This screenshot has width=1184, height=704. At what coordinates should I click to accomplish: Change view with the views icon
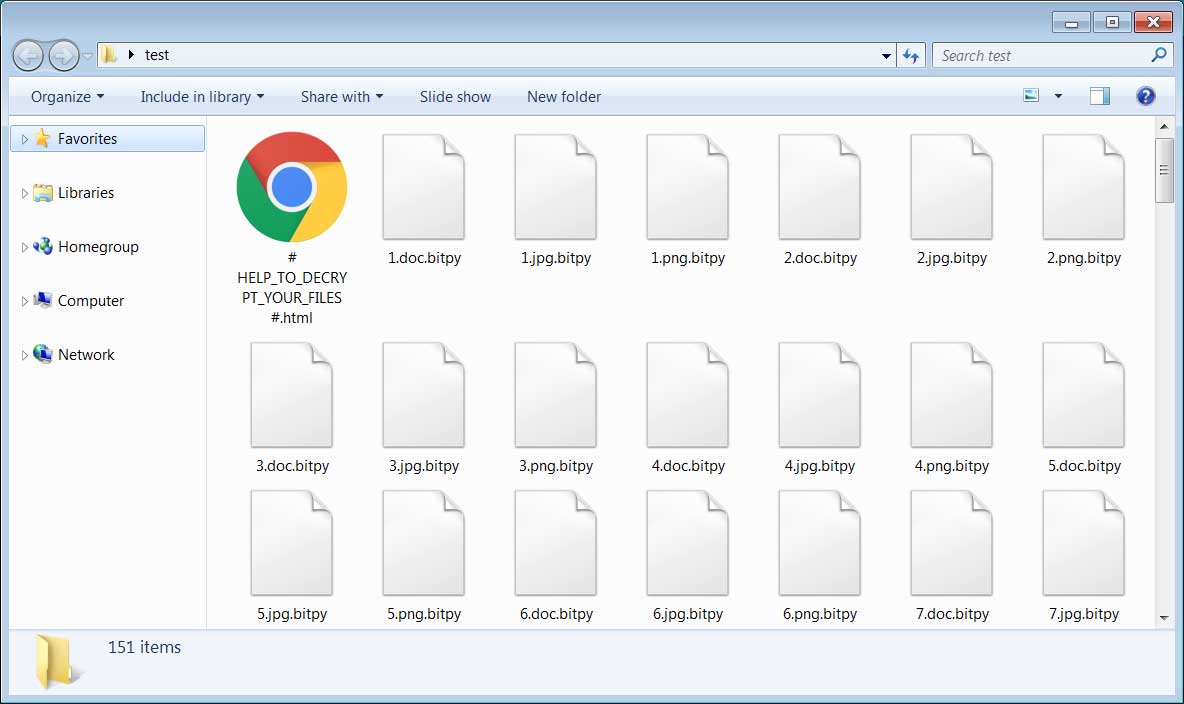click(x=1031, y=95)
